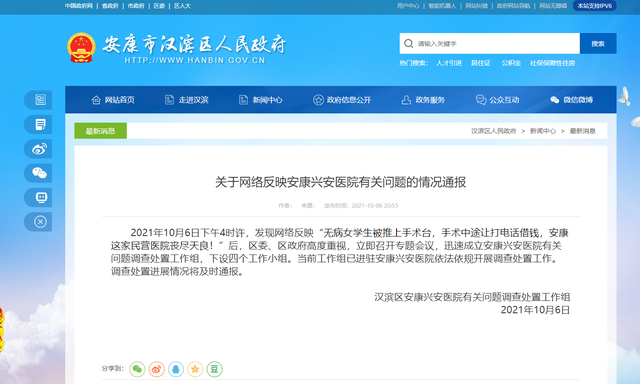Click the green 最新消息 section tab
This screenshot has height=384, width=640.
click(100, 131)
